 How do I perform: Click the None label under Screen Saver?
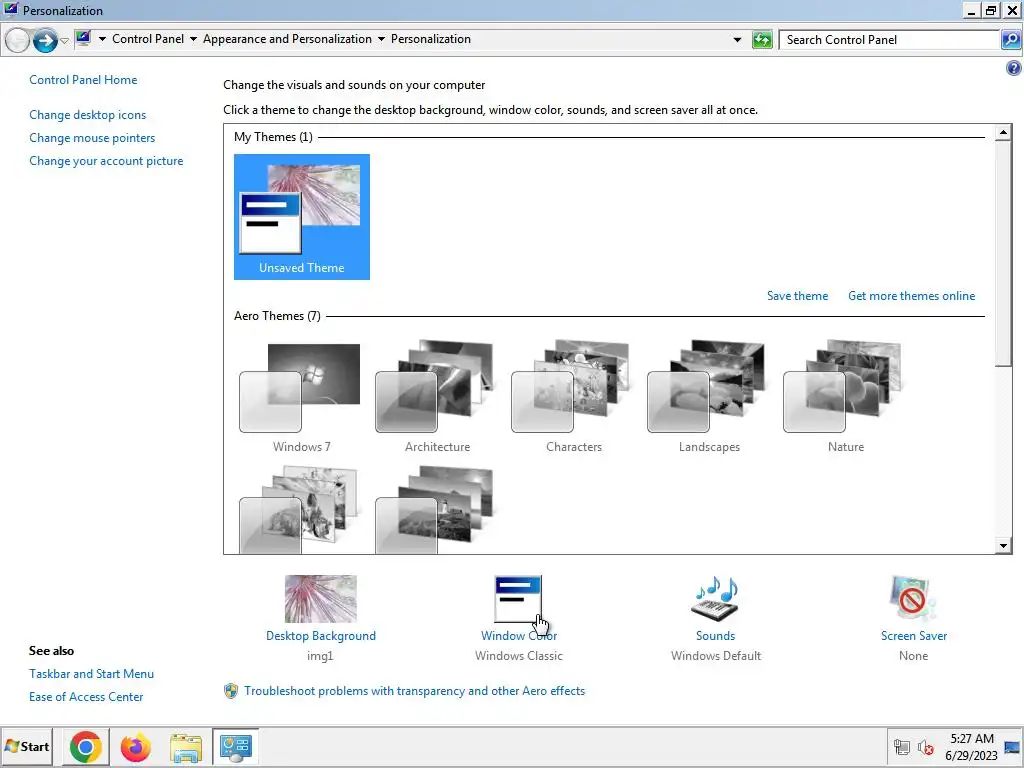[913, 656]
